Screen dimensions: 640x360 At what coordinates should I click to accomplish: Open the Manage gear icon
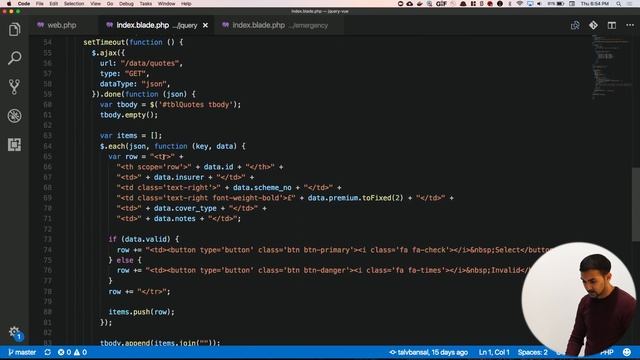click(14, 331)
